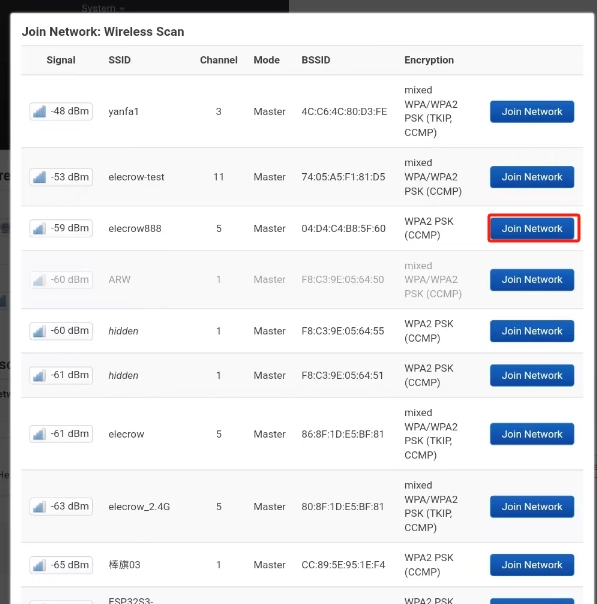Click the signal badge for hidden network F8:C3:9E:05:64:55

point(61,331)
